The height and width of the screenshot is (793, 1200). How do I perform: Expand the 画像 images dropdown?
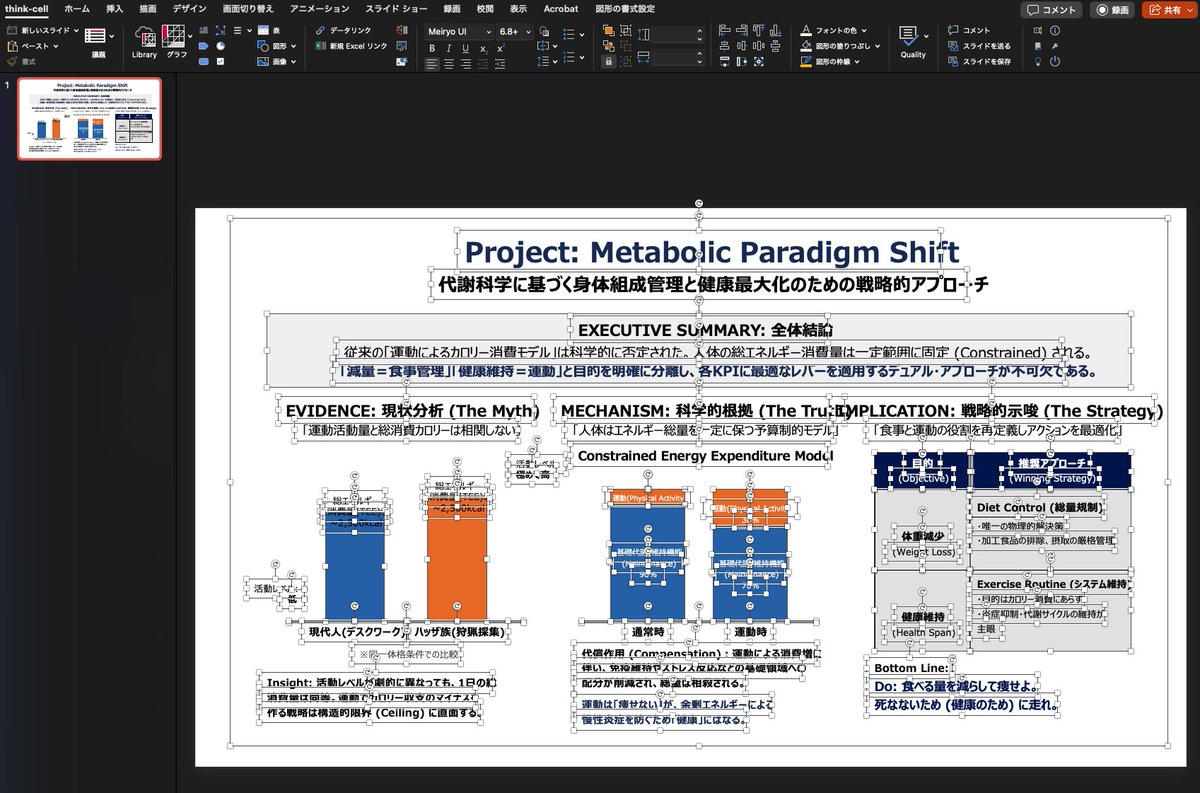(293, 62)
